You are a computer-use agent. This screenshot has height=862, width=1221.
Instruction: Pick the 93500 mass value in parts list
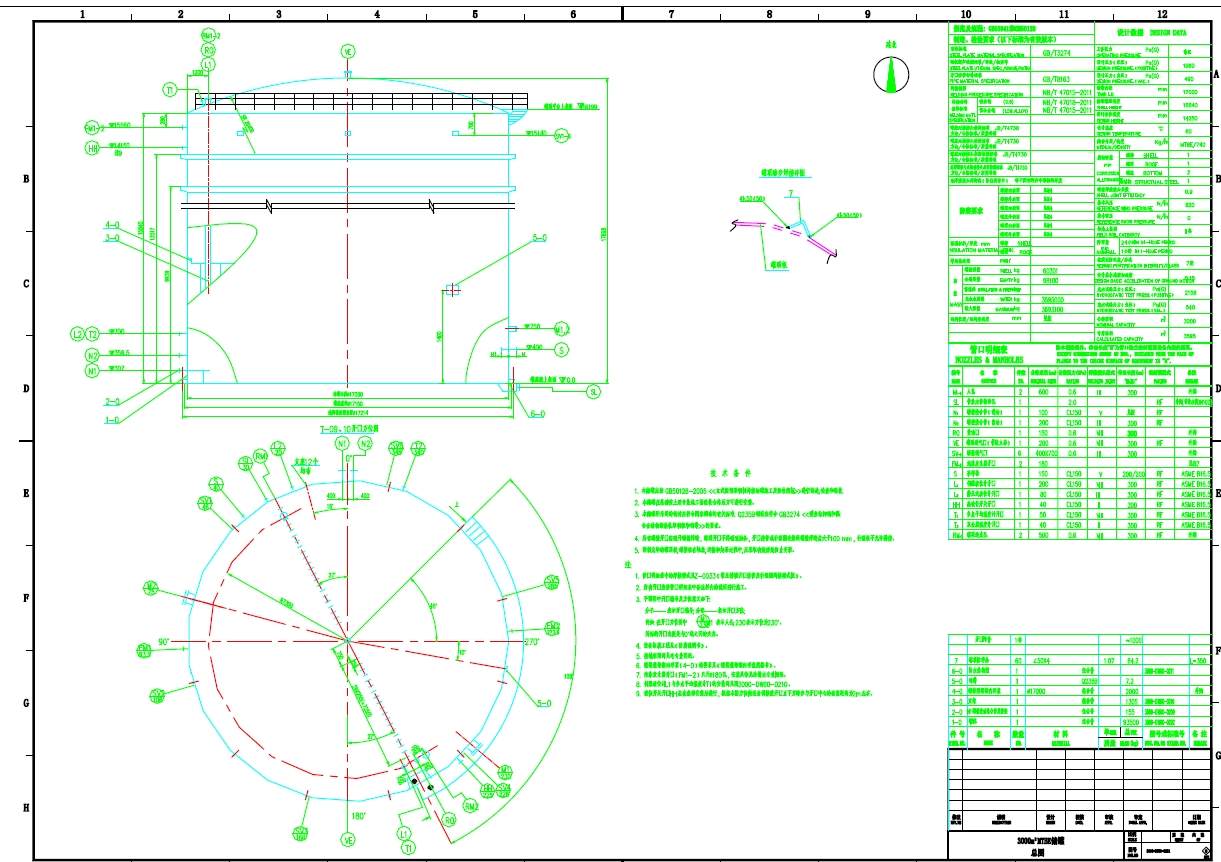pos(1132,720)
